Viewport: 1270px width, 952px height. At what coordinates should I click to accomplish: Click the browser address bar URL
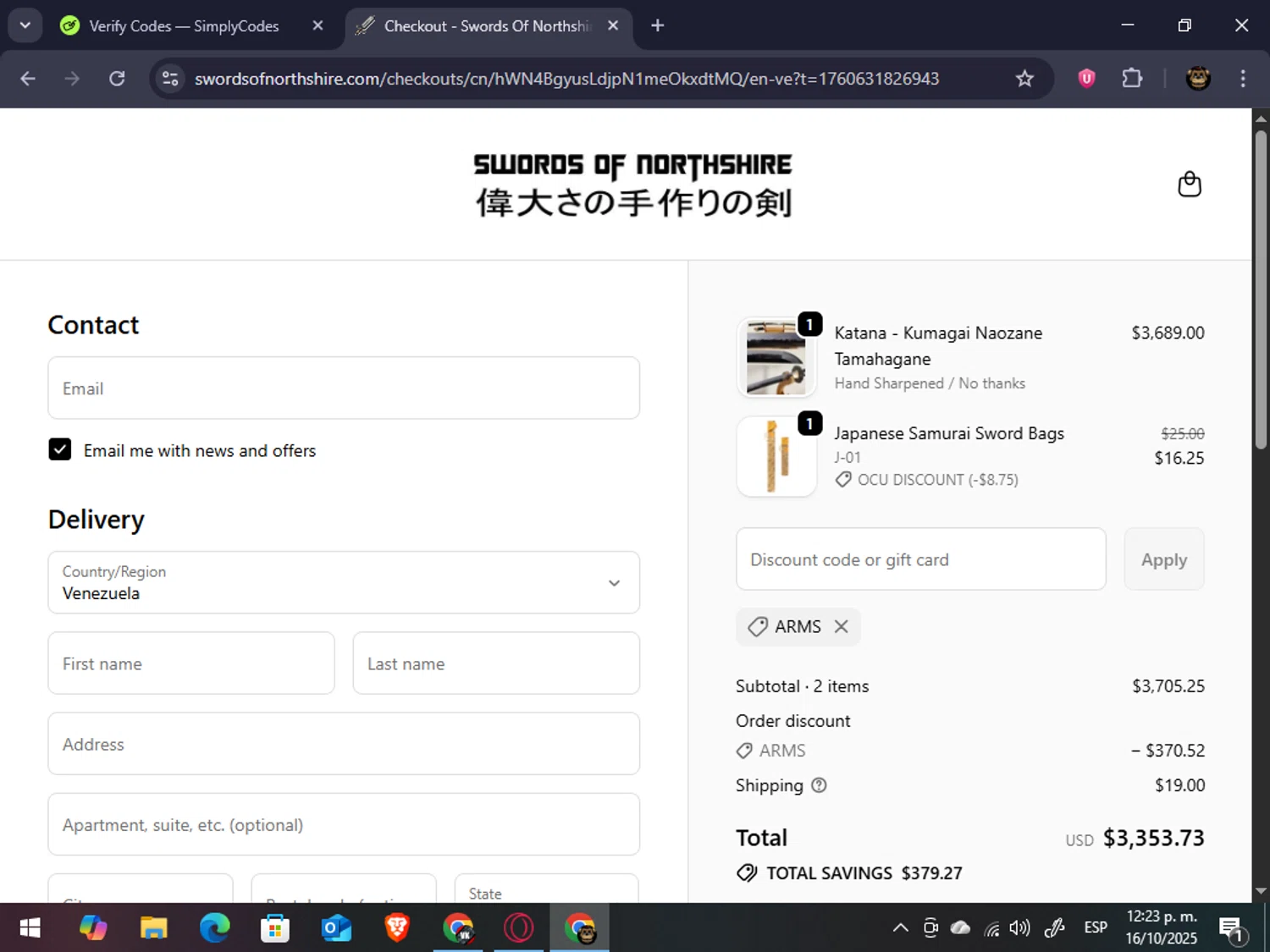[x=566, y=79]
